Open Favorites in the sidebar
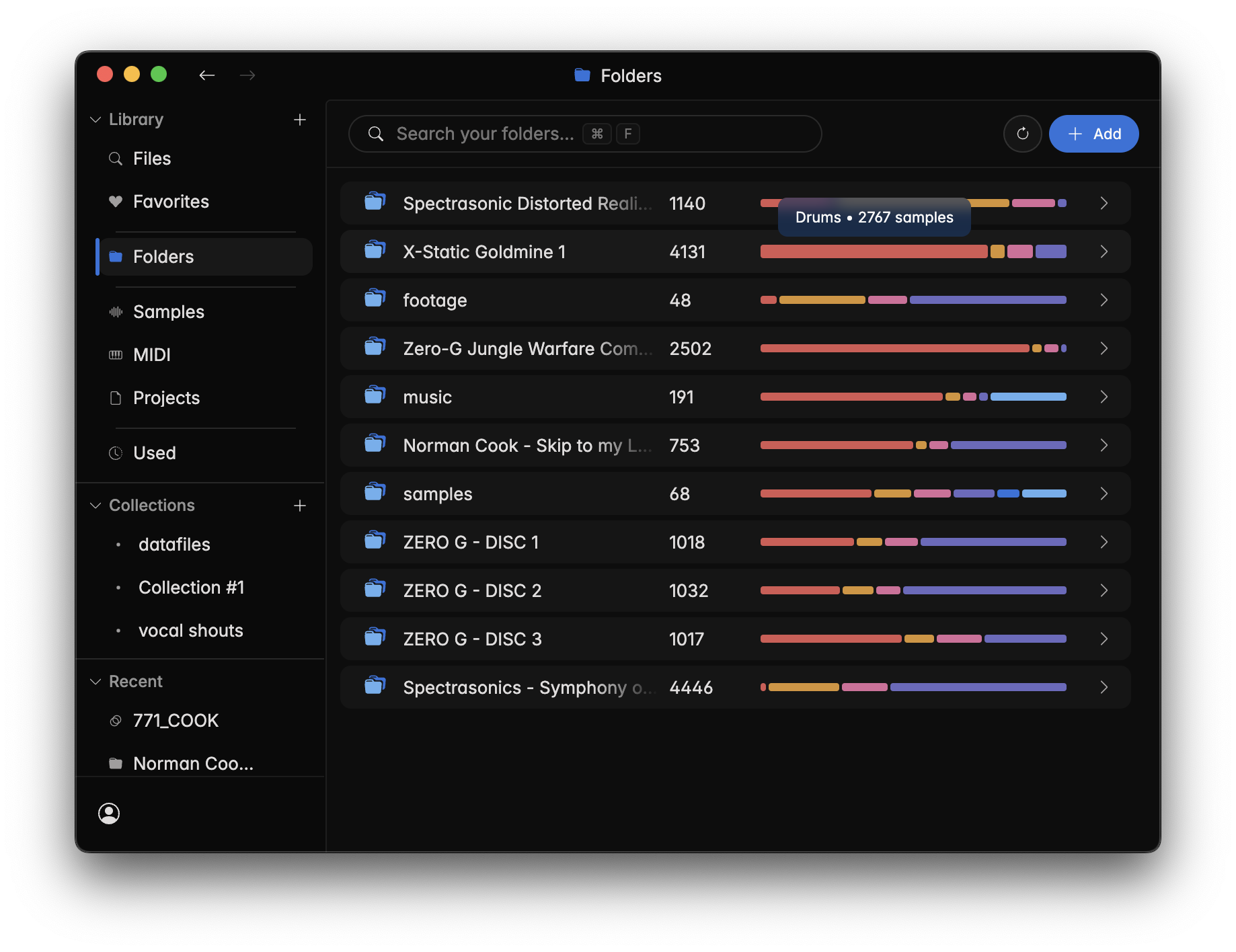This screenshot has height=952, width=1236. point(171,202)
